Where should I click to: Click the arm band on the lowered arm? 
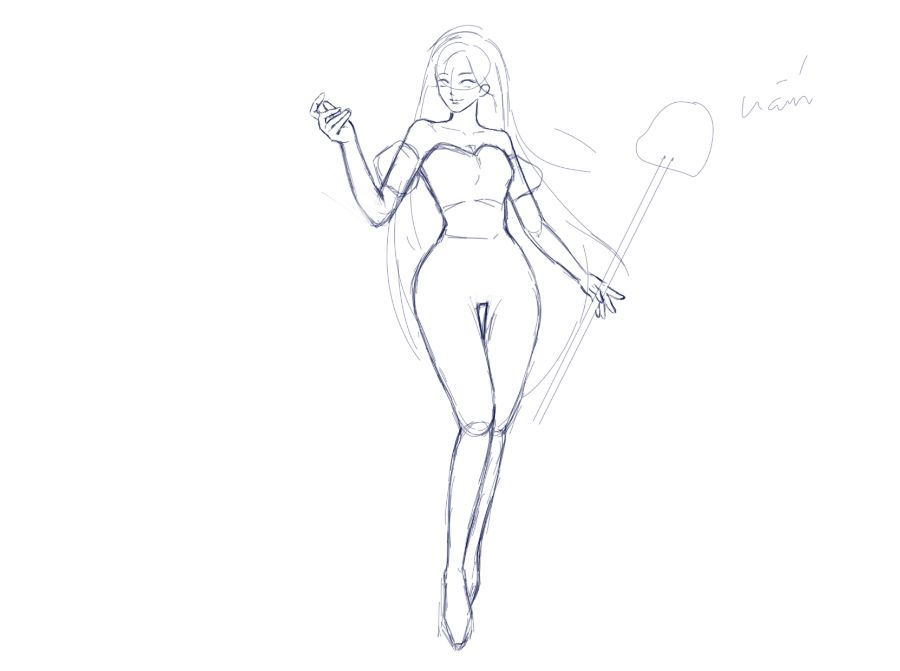532,214
